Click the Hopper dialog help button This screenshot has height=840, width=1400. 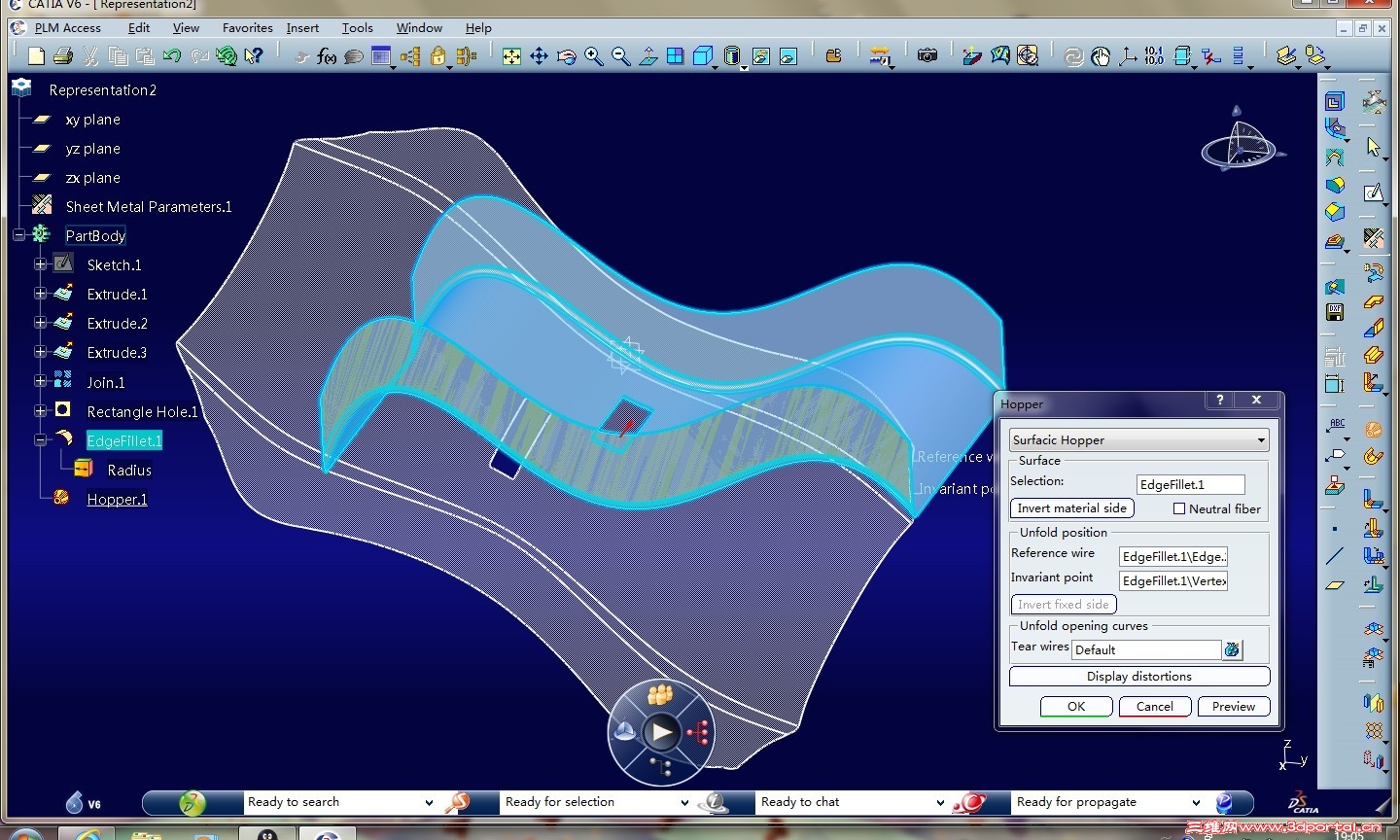point(1219,400)
